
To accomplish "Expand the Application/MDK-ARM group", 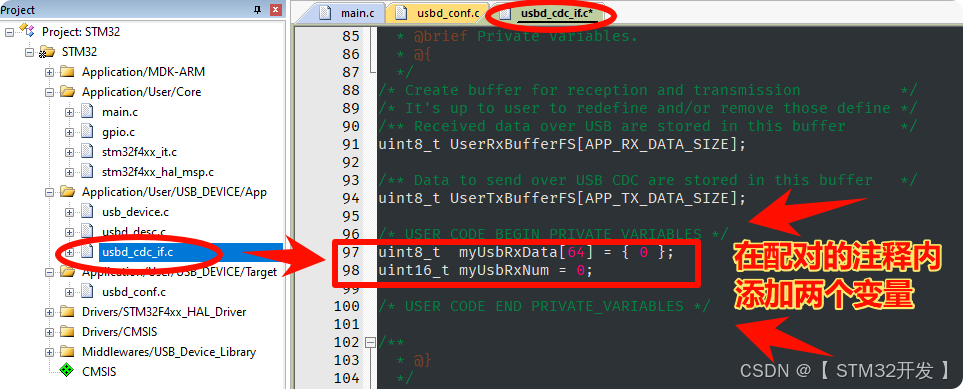I will [x=49, y=72].
